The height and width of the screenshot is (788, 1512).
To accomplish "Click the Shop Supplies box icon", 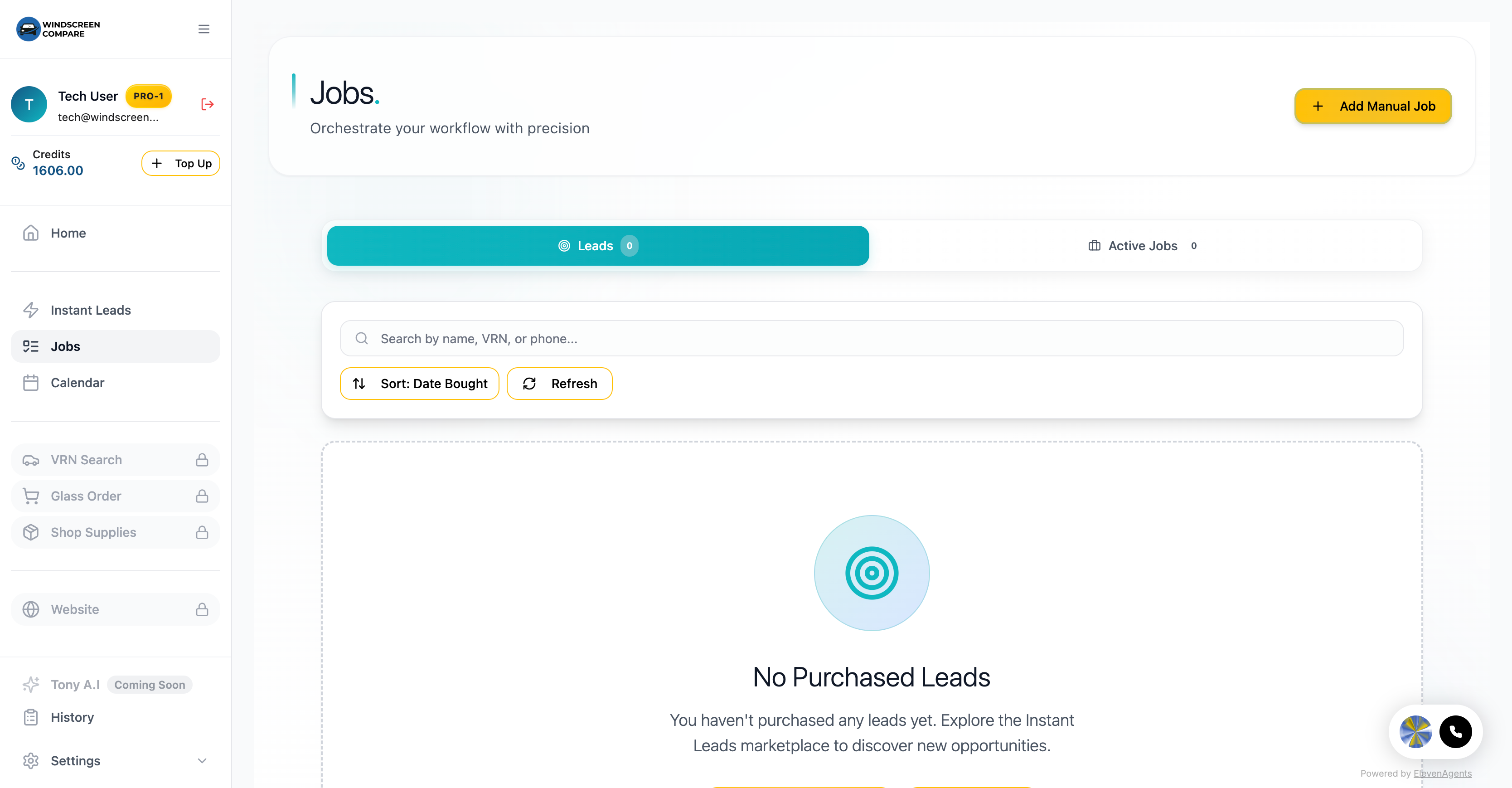I will pyautogui.click(x=30, y=533).
